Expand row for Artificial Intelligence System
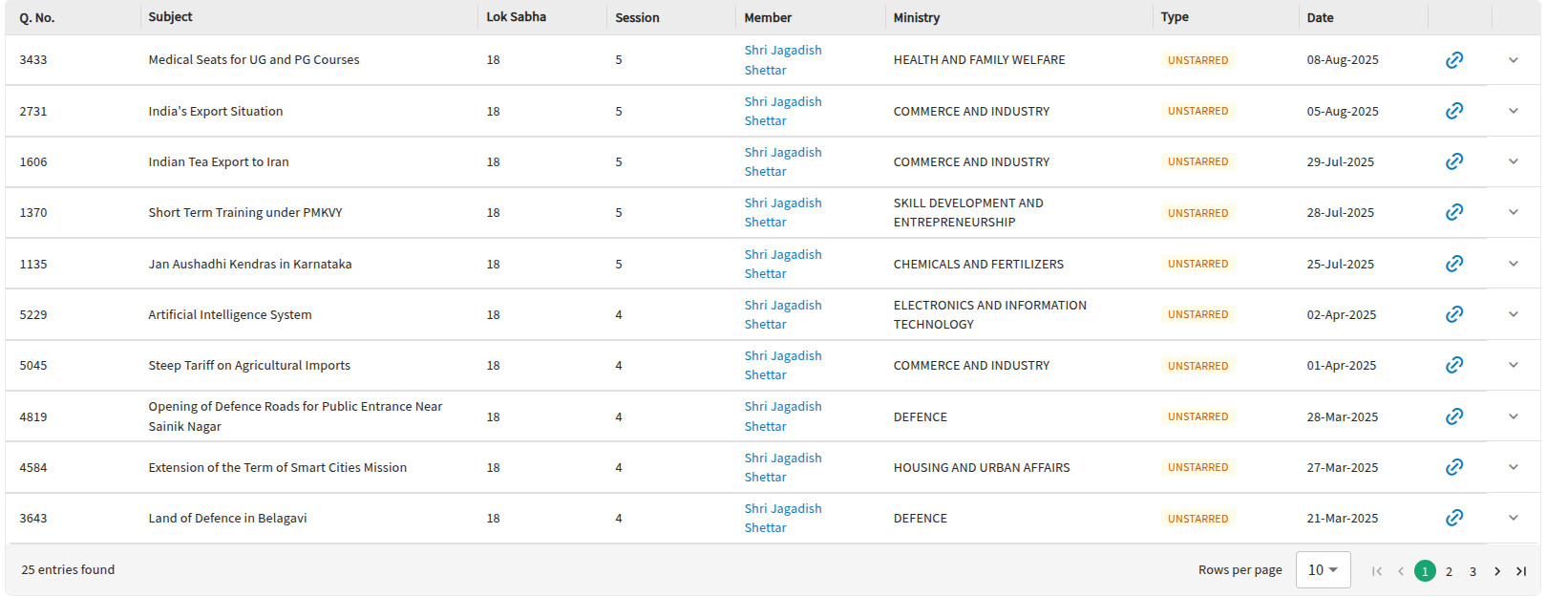The height and width of the screenshot is (597, 1568). pyautogui.click(x=1514, y=314)
